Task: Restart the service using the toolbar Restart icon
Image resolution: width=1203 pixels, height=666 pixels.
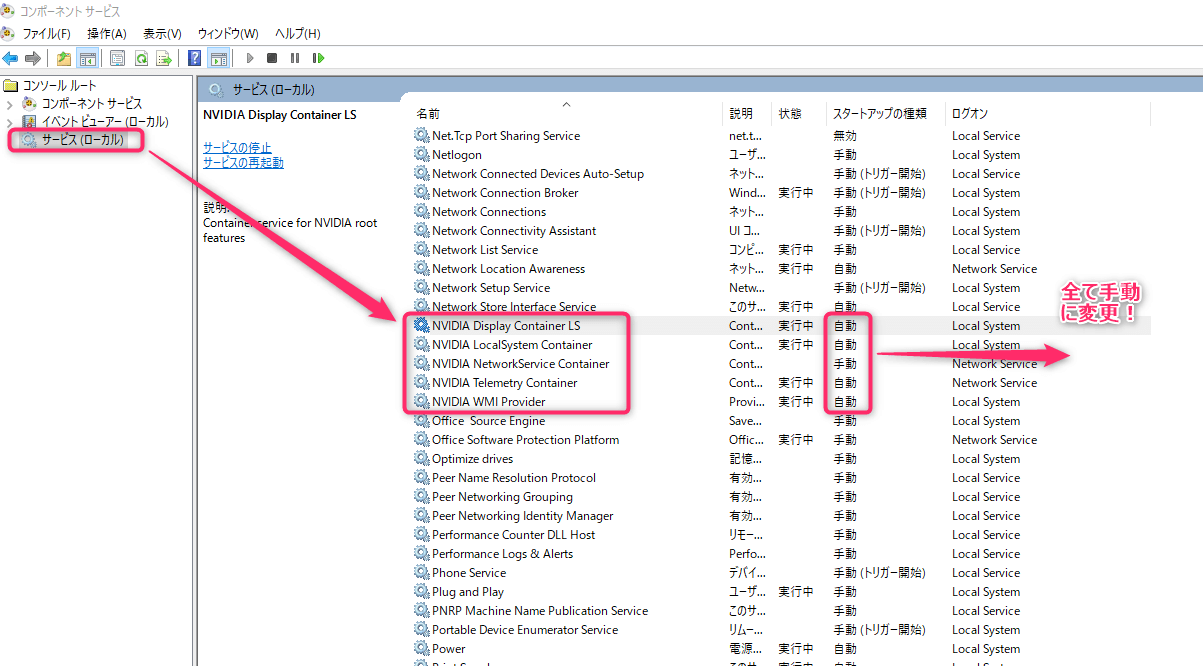Action: coord(318,58)
